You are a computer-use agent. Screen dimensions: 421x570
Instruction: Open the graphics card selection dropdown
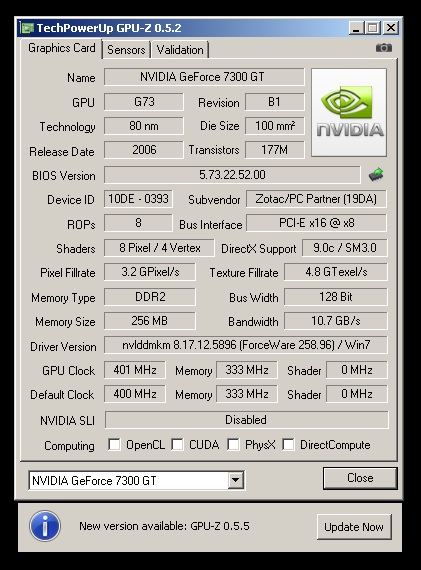tap(235, 480)
